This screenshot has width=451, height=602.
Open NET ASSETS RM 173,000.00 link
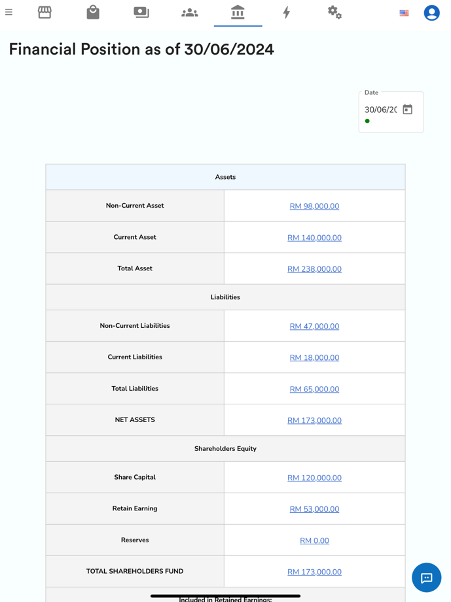314,420
